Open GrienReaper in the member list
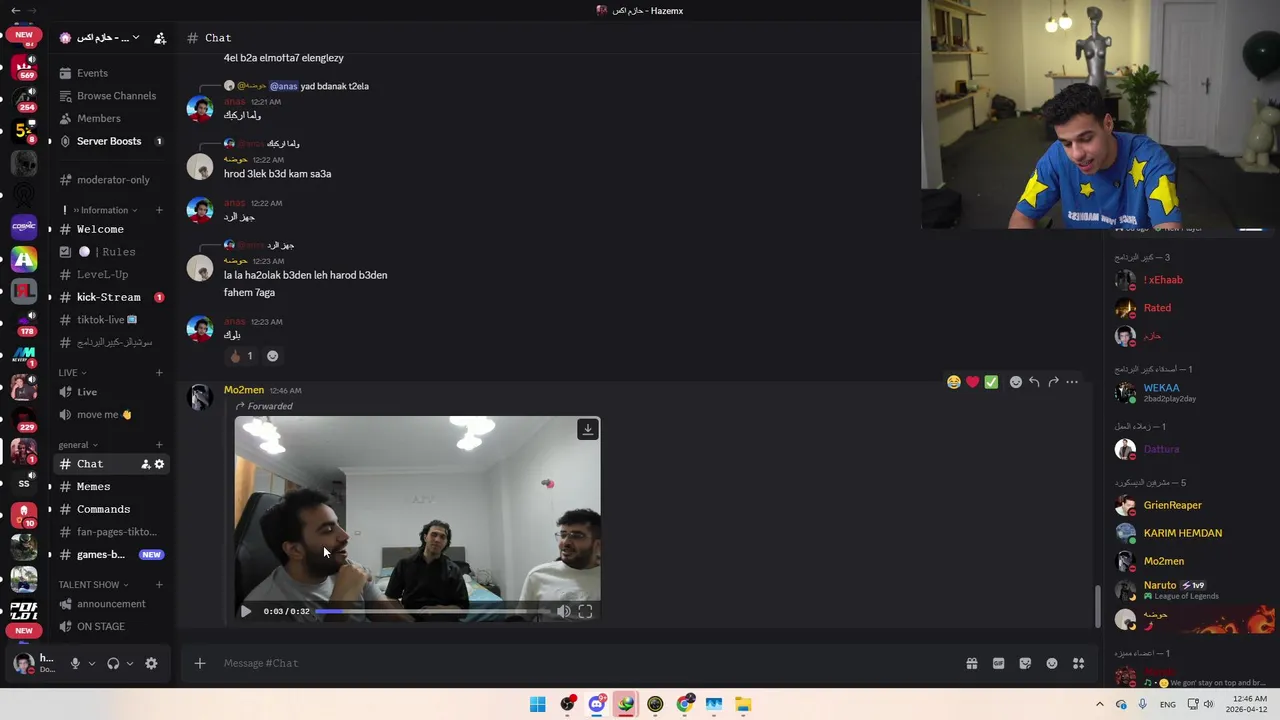1280x720 pixels. click(1192, 505)
